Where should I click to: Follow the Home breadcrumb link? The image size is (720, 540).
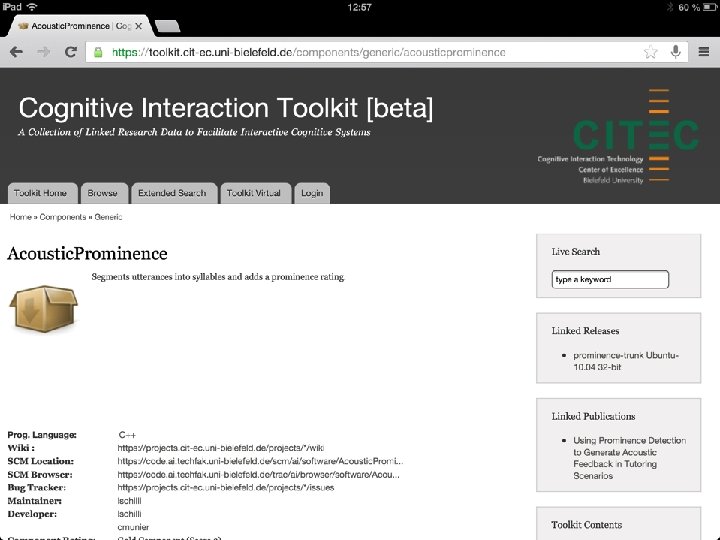pos(20,217)
